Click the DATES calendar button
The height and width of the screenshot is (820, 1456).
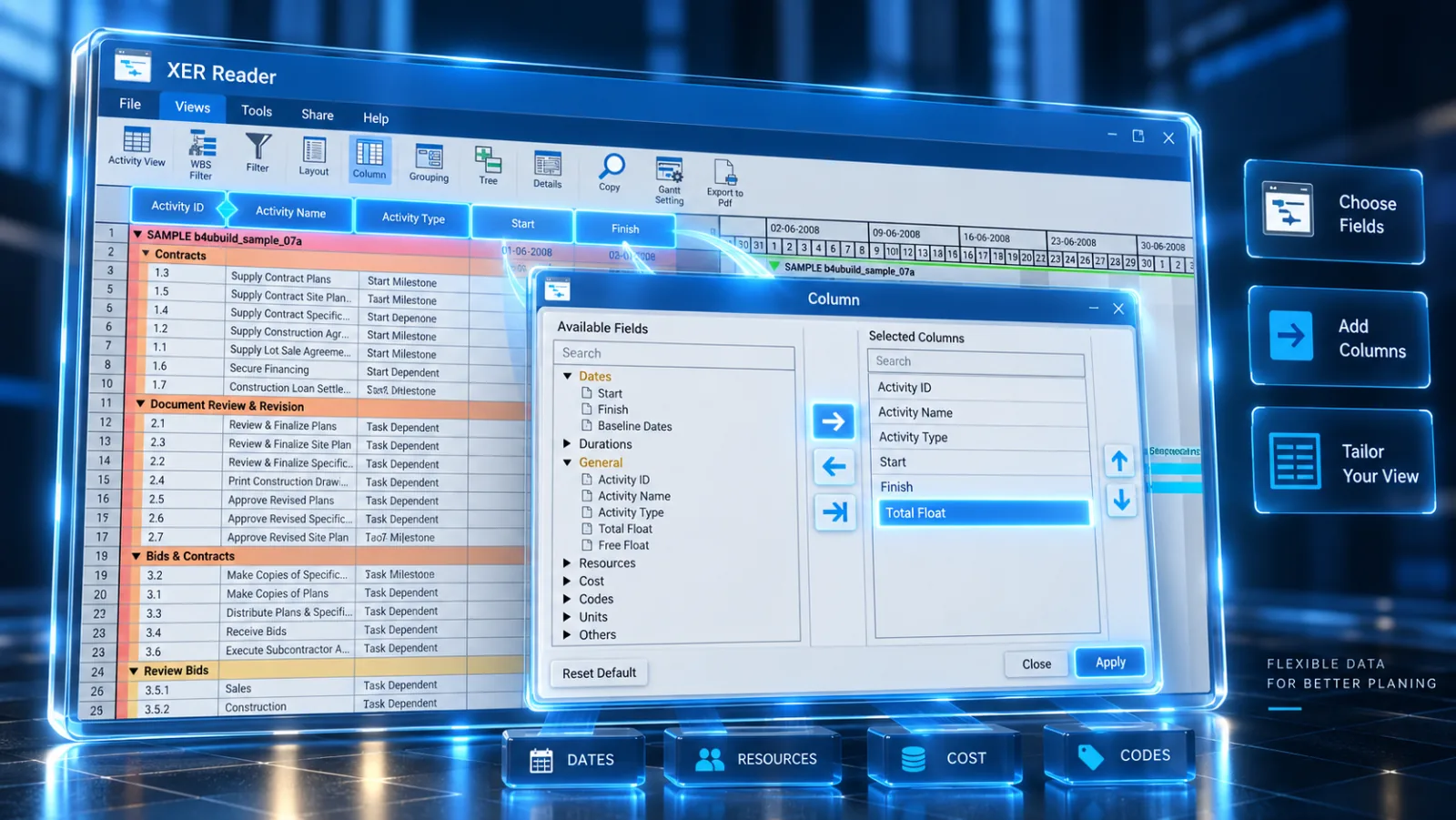pyautogui.click(x=574, y=760)
